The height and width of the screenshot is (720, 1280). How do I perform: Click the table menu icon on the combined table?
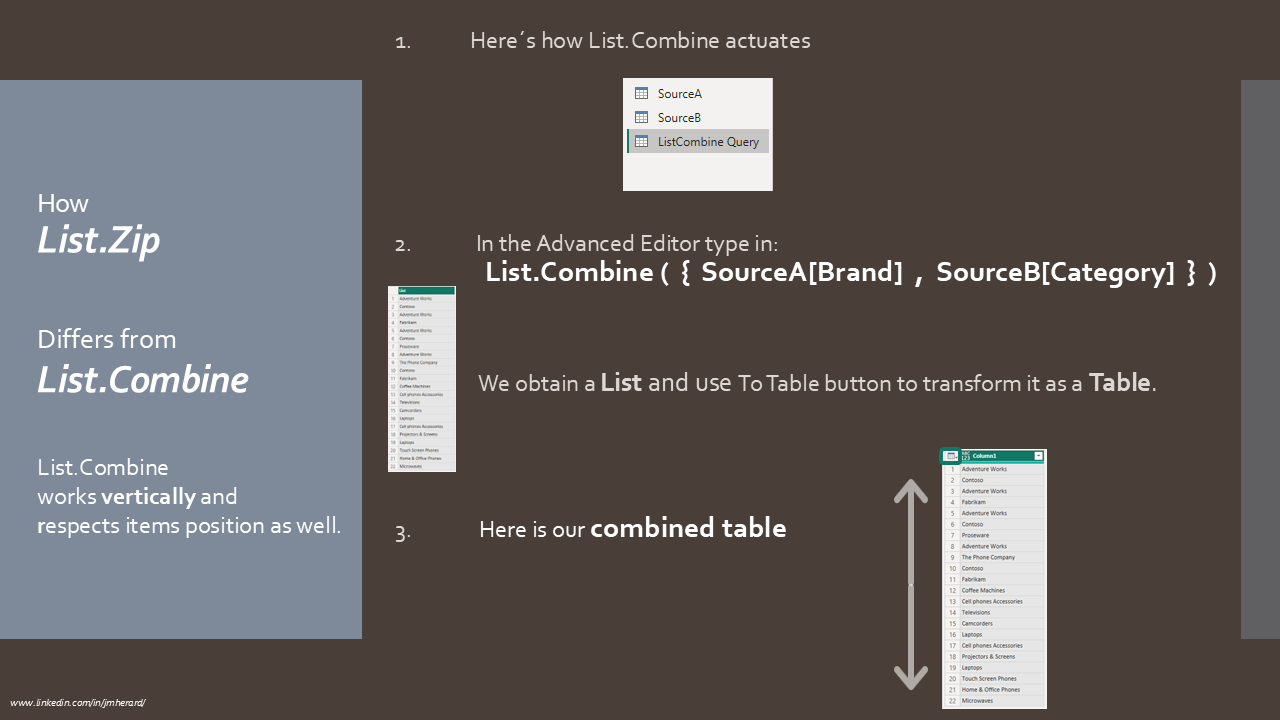click(950, 456)
